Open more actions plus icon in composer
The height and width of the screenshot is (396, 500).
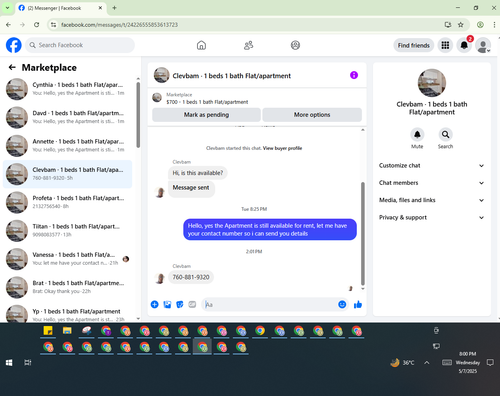(155, 304)
